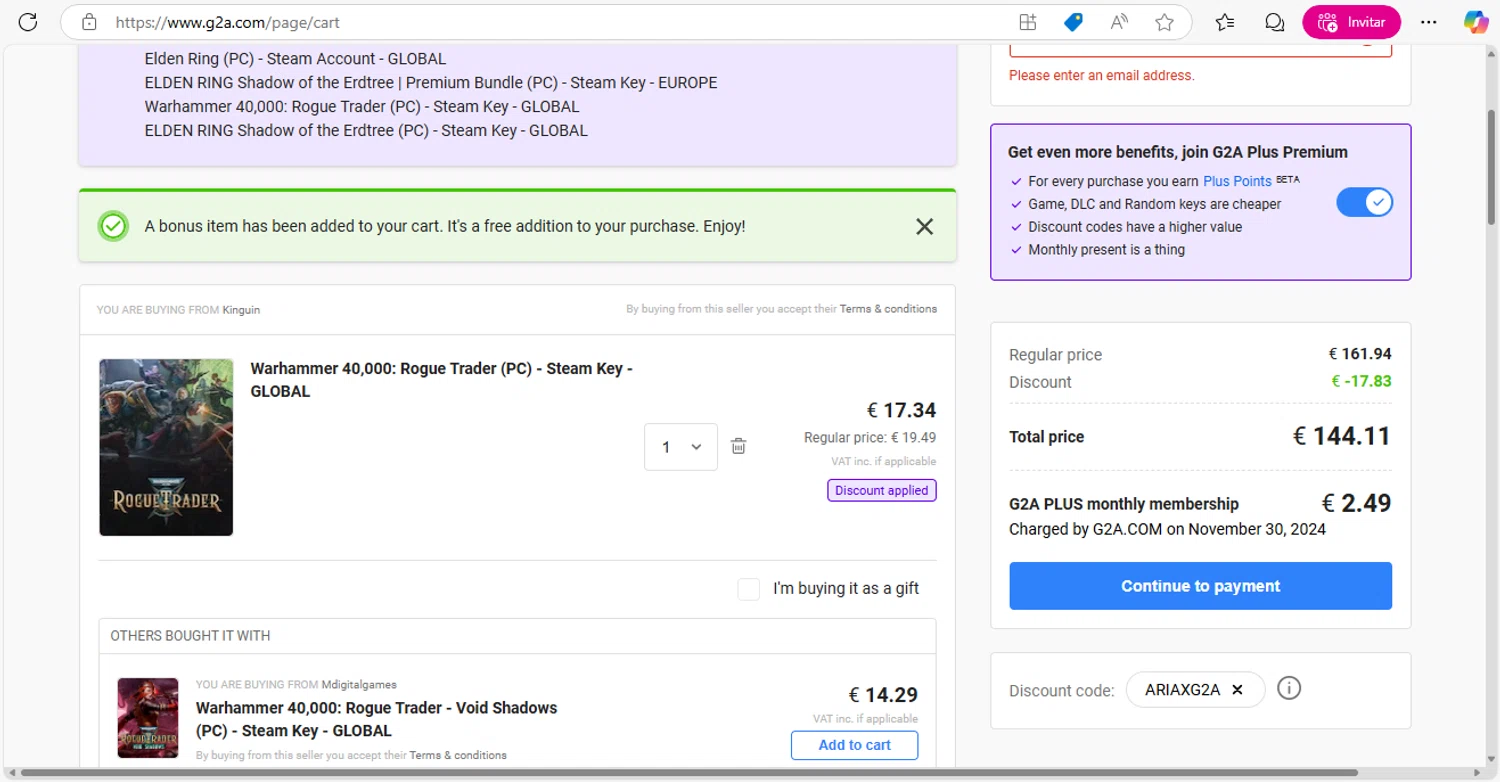Turn off the G2A Plus Premium switch
Viewport: 1500px width, 782px height.
click(x=1364, y=202)
